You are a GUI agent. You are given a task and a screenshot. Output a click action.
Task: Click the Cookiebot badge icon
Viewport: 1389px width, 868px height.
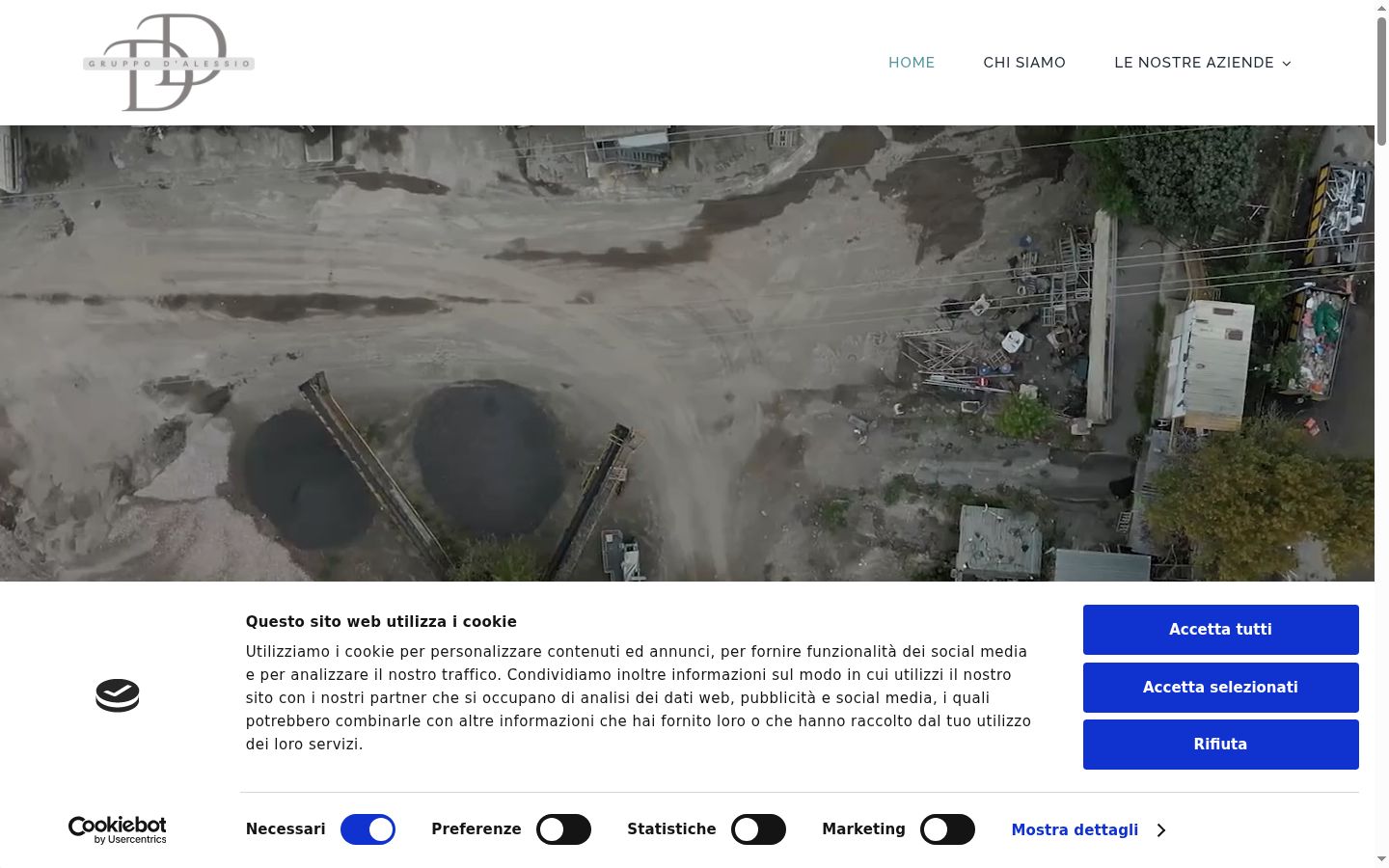(x=118, y=695)
